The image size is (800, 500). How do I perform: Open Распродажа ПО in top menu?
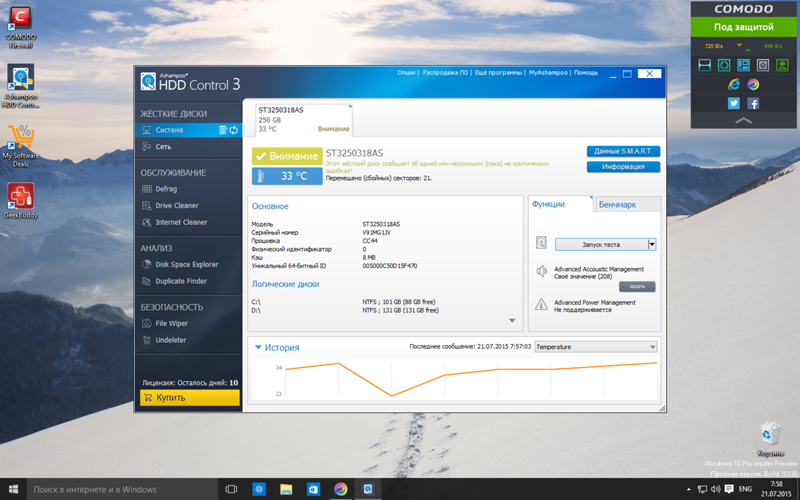445,73
